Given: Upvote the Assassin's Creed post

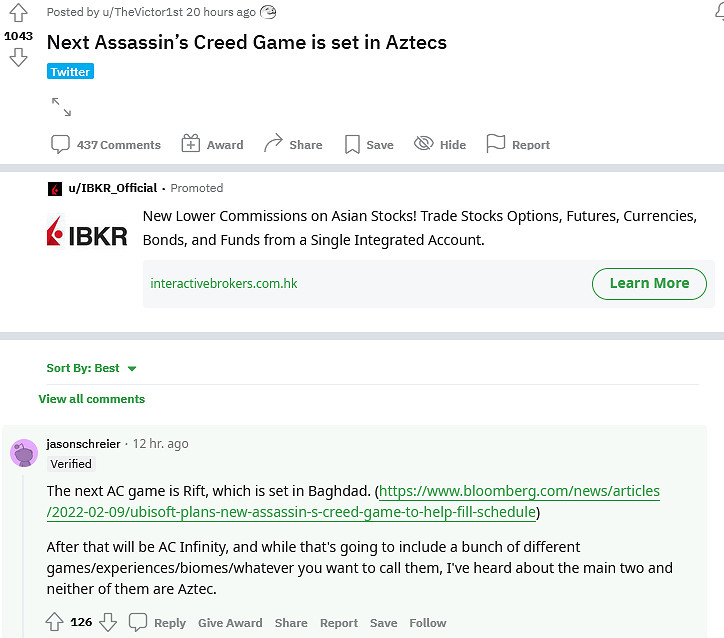Looking at the screenshot, I should 18,12.
